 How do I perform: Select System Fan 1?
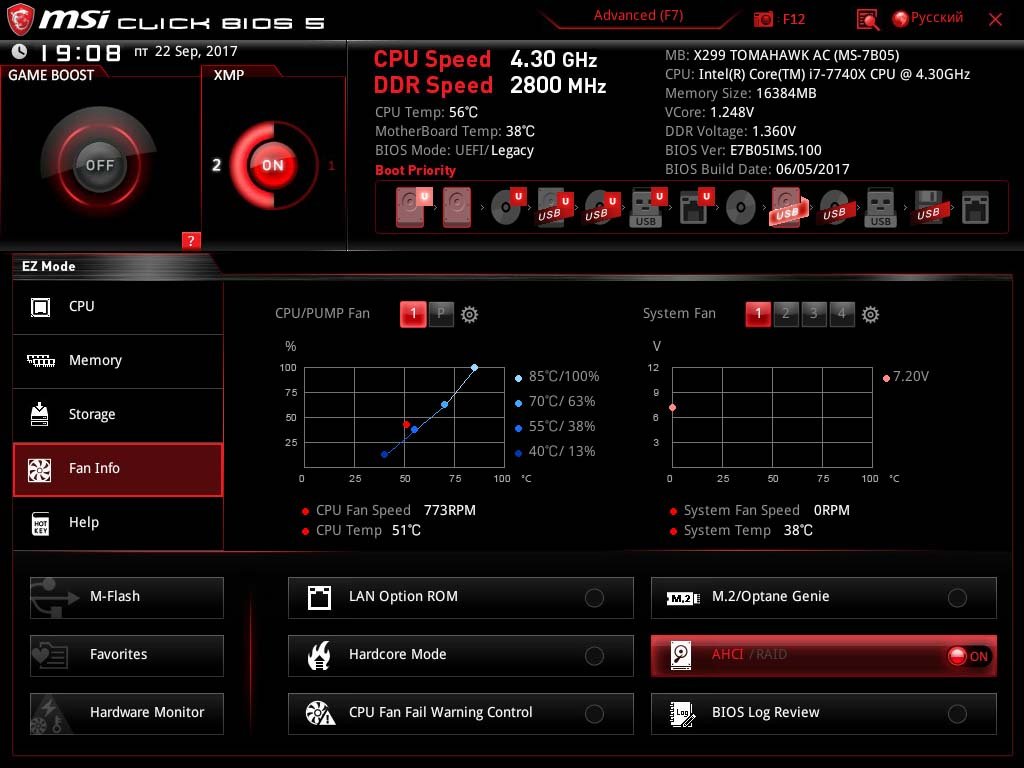(x=758, y=314)
